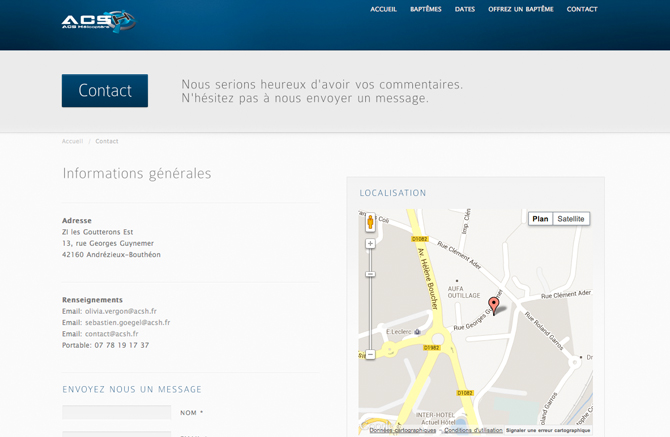Click the red location marker on map
The image size is (670, 437).
point(493,305)
